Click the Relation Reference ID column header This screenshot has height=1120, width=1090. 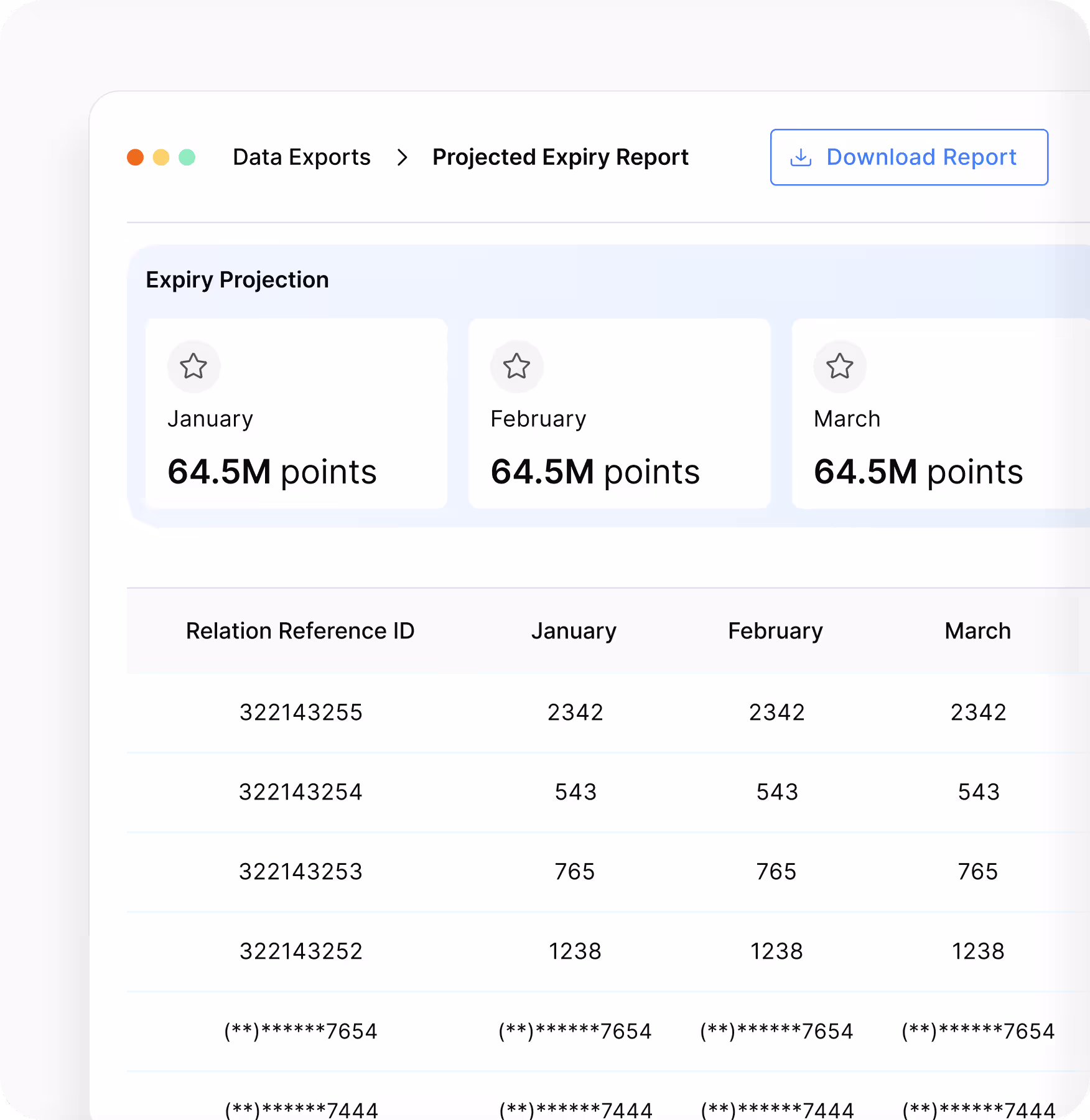click(x=300, y=631)
